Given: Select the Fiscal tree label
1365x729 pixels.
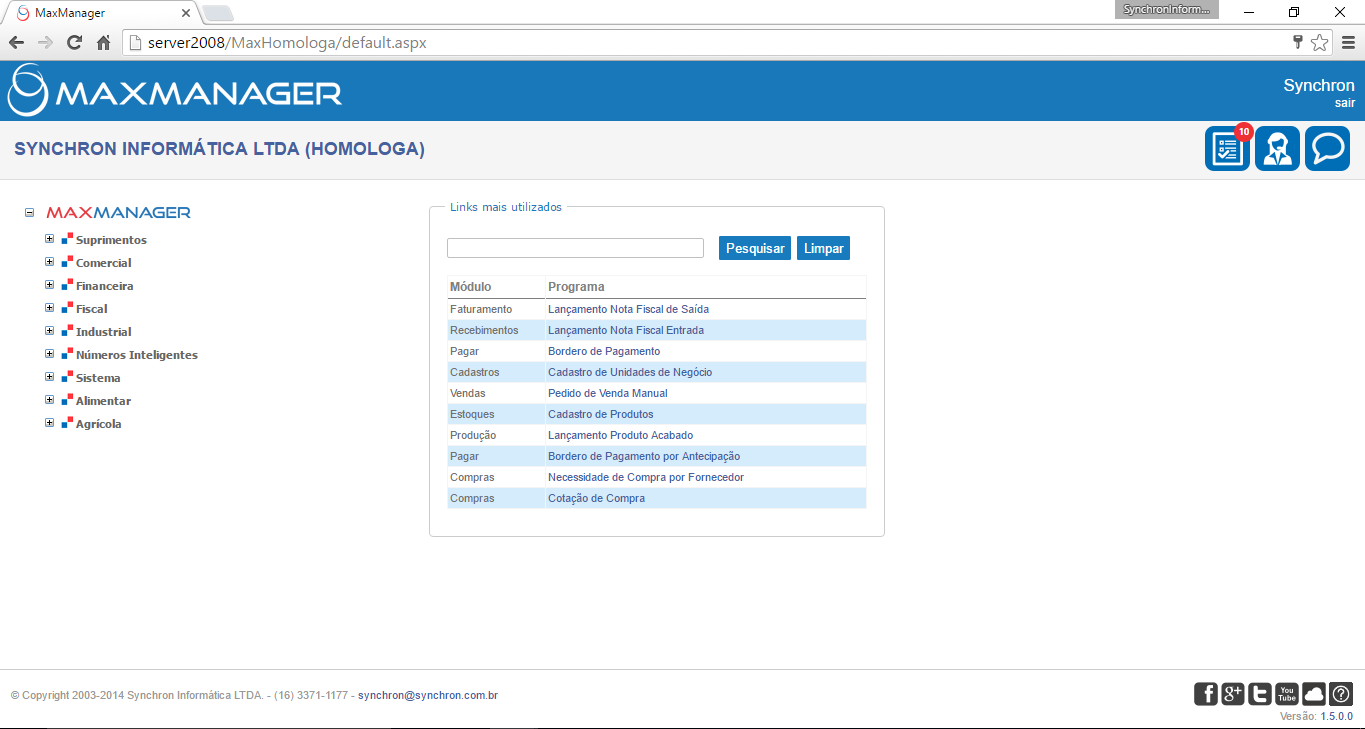Looking at the screenshot, I should pyautogui.click(x=92, y=309).
